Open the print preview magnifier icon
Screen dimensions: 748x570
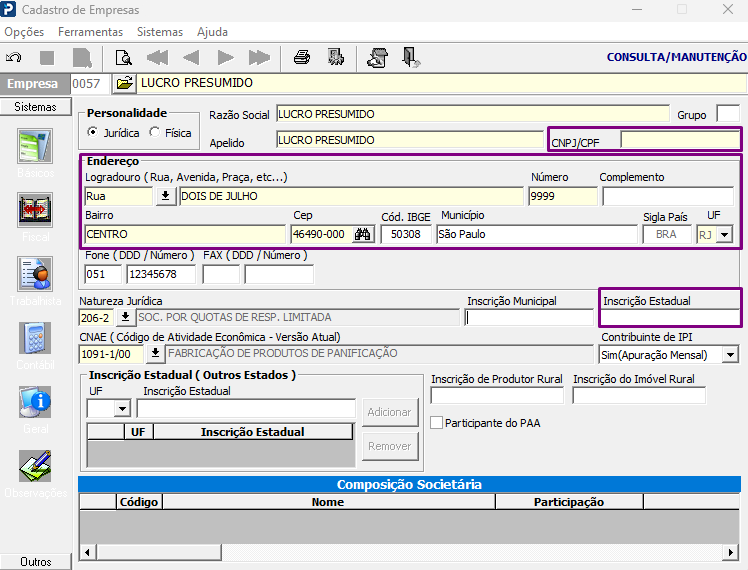point(124,58)
